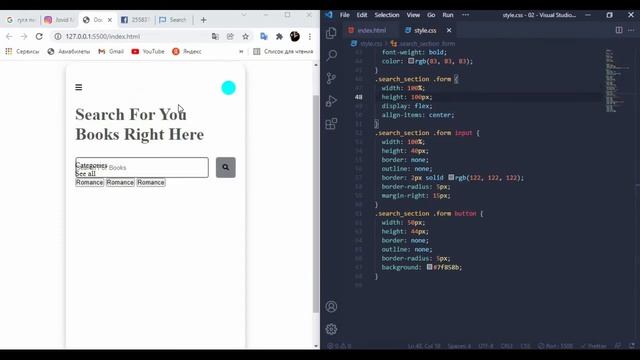Screen dimensions: 640x360
Task: Open the Source Control view
Action: point(331,78)
